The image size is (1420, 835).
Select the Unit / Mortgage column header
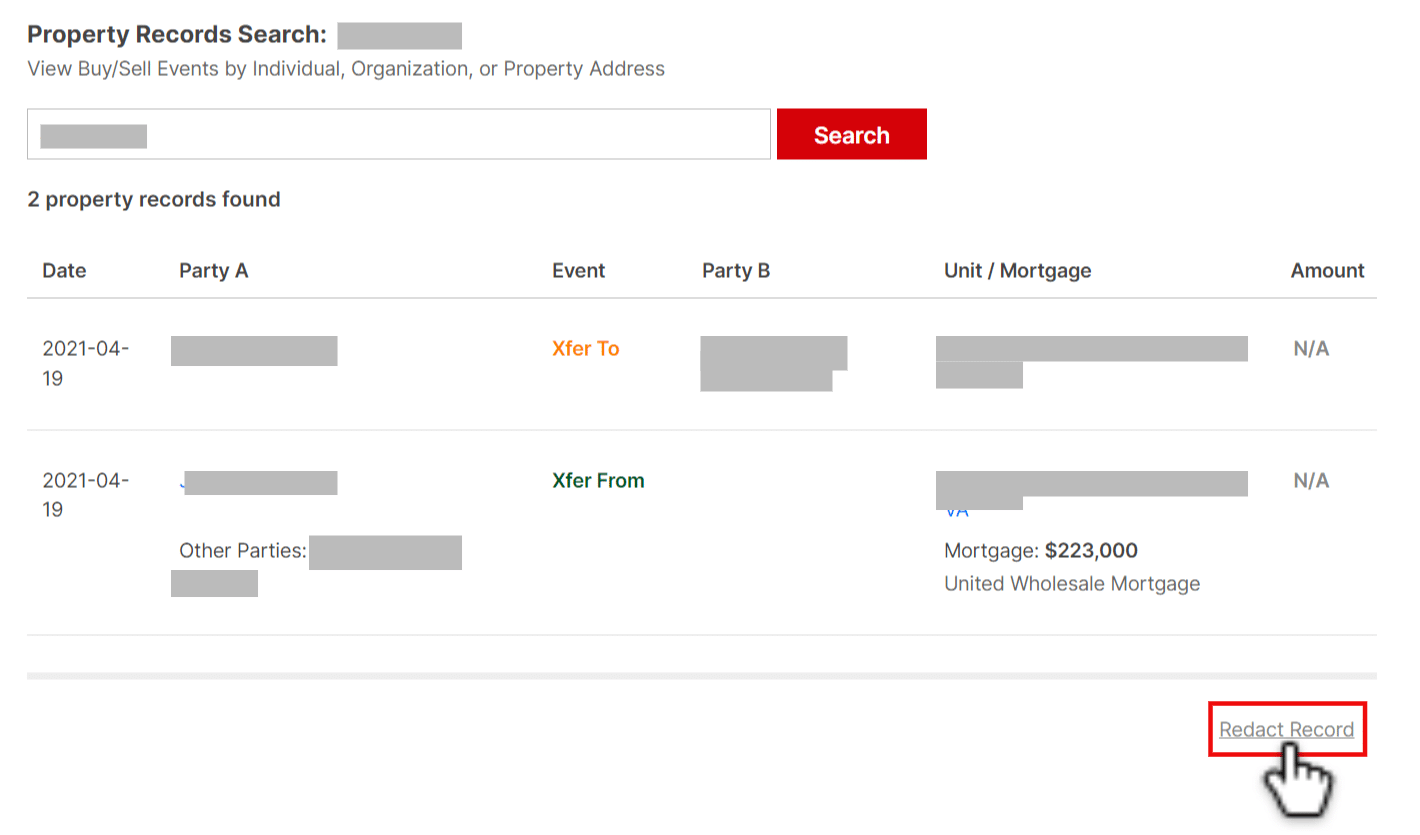click(1017, 270)
